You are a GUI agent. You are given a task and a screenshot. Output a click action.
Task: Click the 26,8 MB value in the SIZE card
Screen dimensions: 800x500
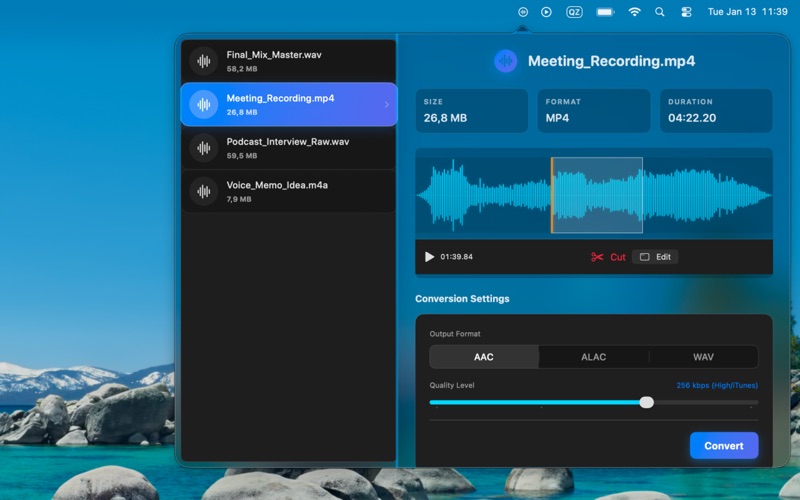pyautogui.click(x=445, y=118)
